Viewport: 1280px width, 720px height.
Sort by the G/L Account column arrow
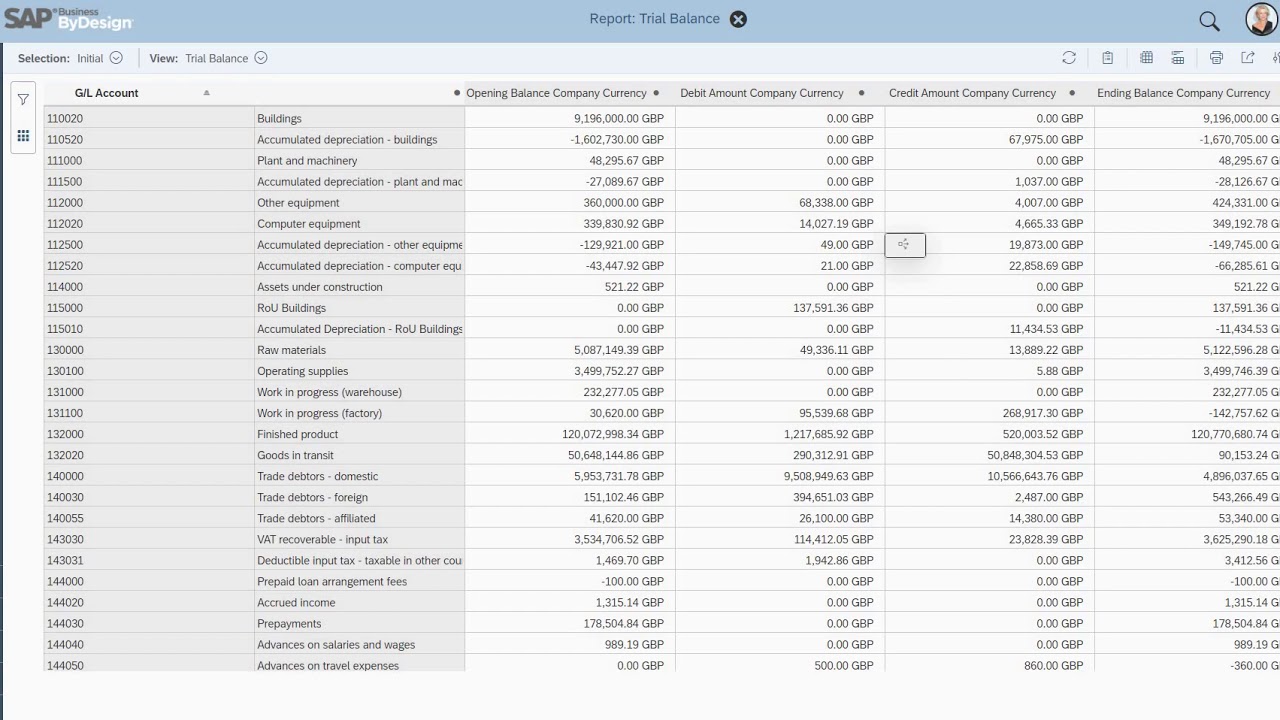point(206,93)
